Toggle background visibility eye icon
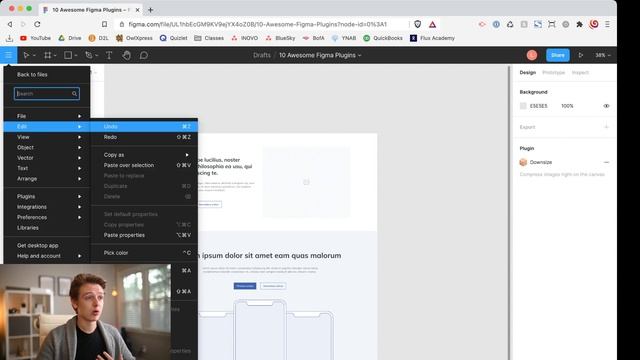This screenshot has width=640, height=360. [x=606, y=106]
